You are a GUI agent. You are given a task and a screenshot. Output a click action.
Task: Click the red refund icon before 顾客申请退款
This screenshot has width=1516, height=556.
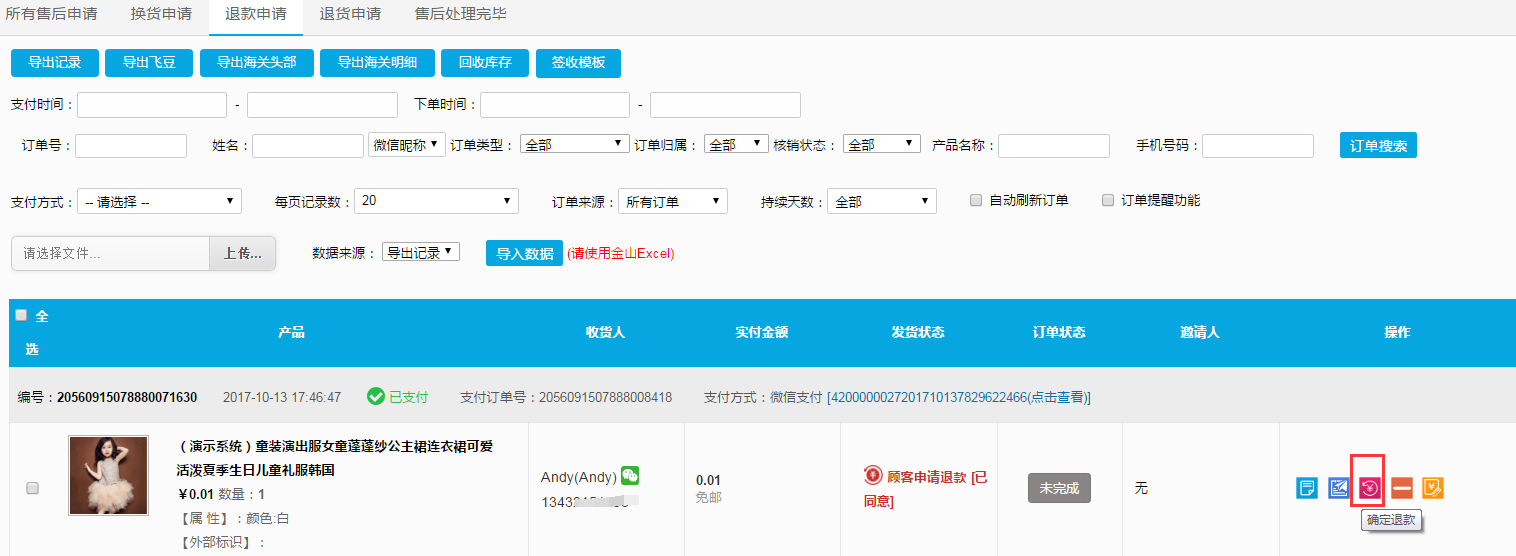[873, 476]
